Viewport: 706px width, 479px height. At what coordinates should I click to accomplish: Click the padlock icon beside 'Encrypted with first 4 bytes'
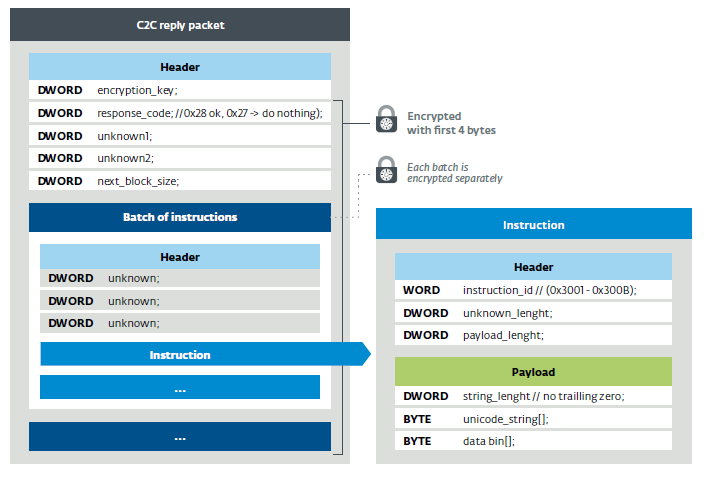coord(386,119)
